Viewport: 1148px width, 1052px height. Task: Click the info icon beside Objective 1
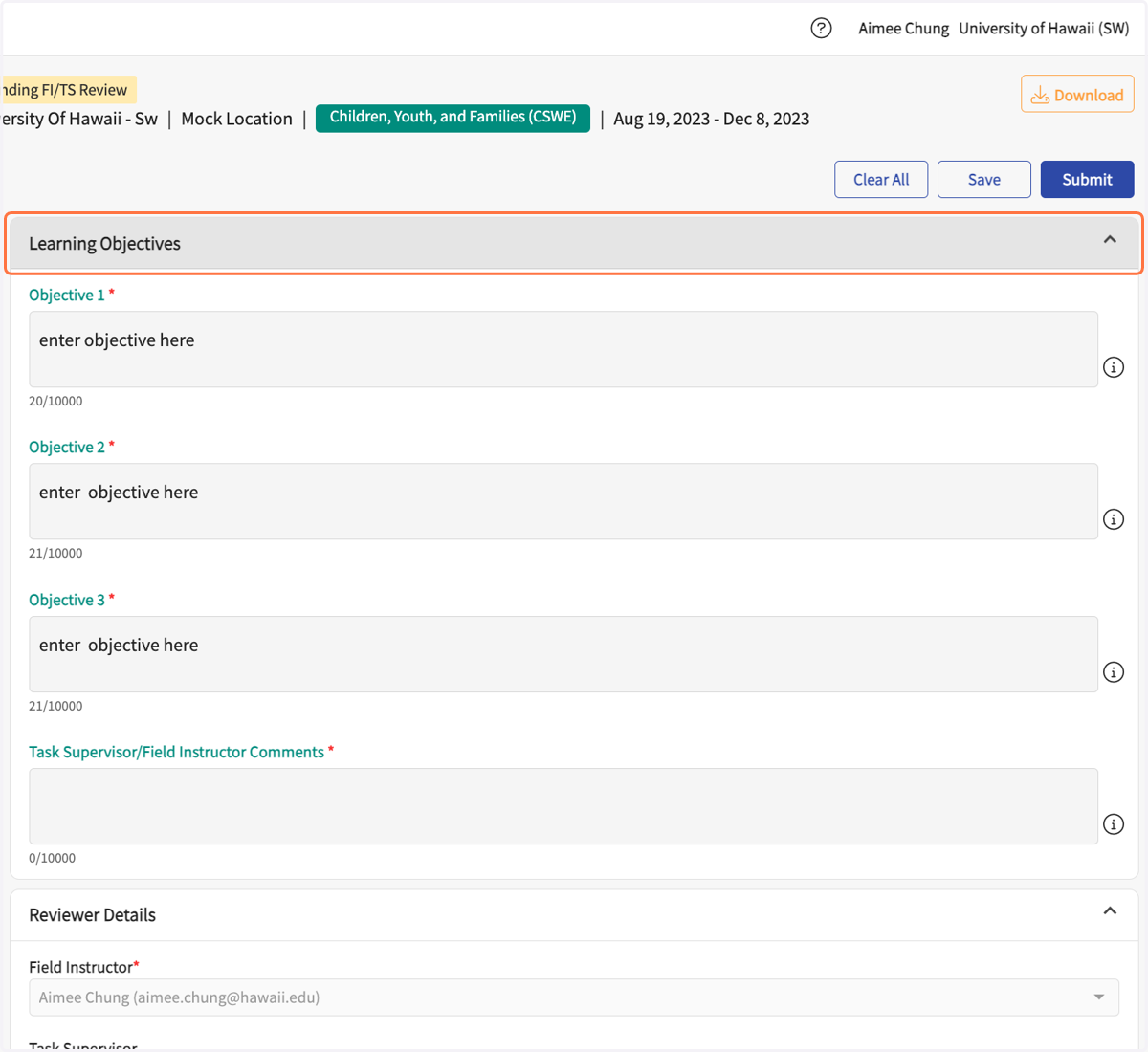(x=1114, y=367)
